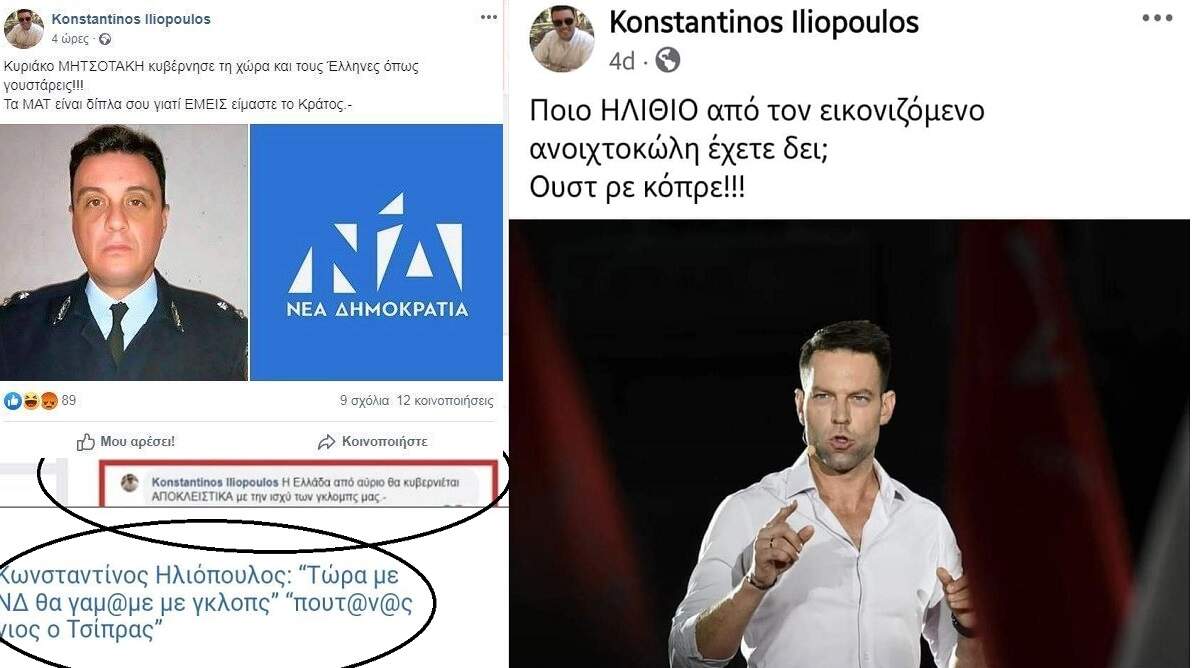
Task: Open the uniformed officer photo
Action: [124, 252]
